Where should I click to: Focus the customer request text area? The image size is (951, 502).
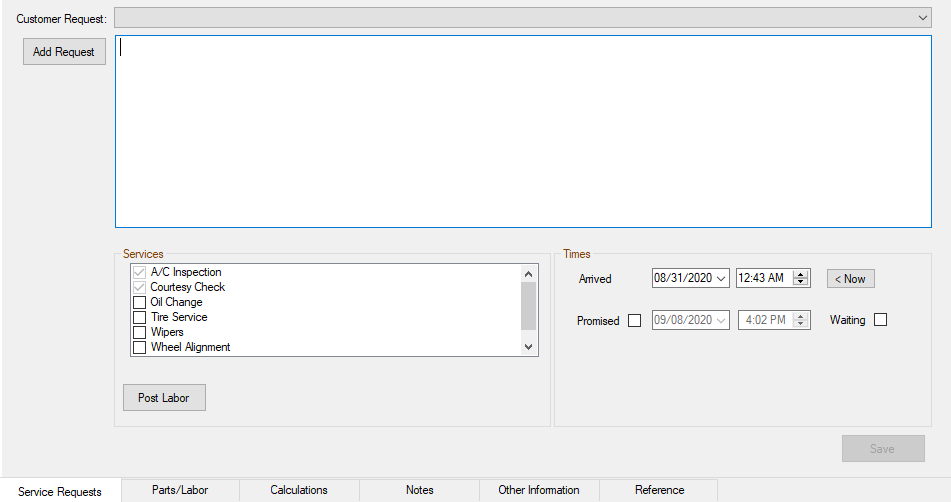pos(523,132)
